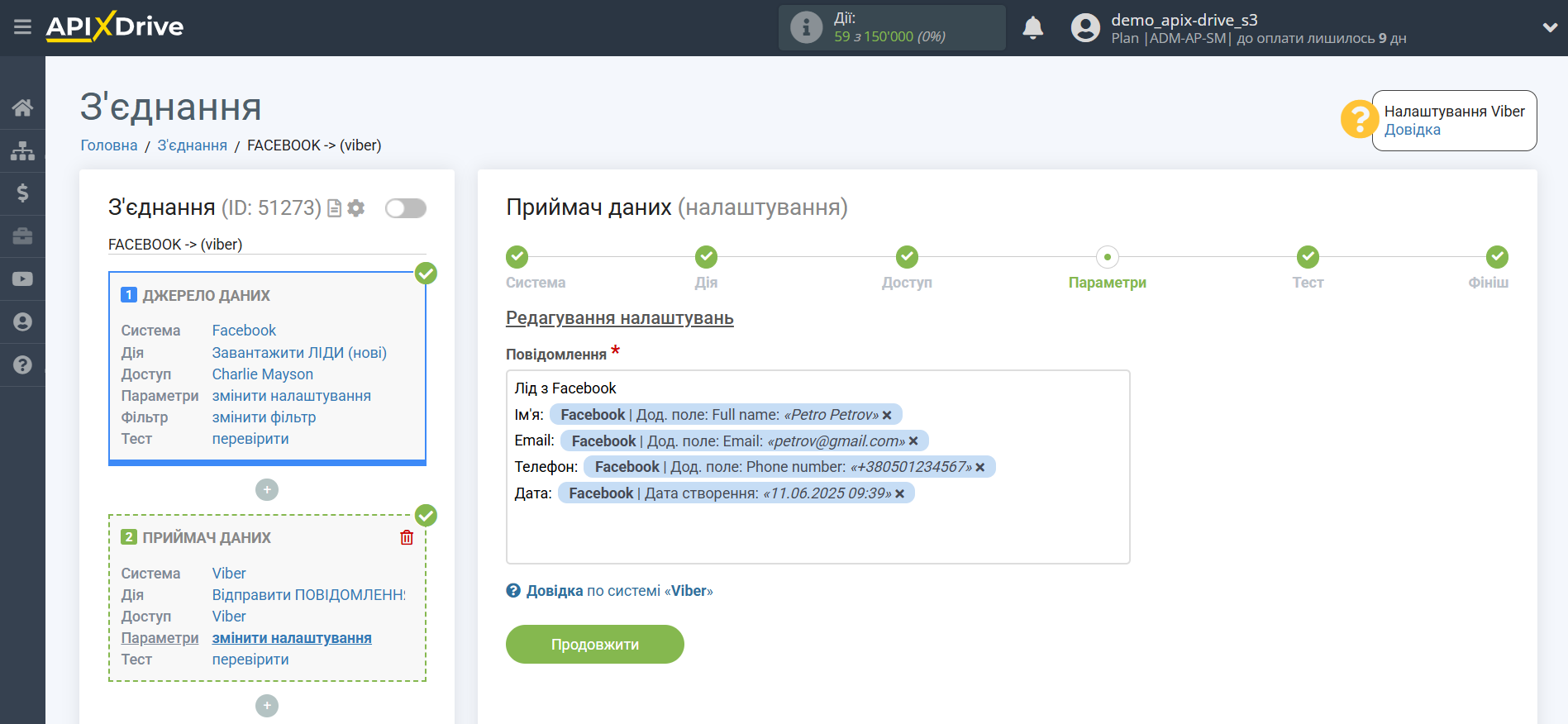The height and width of the screenshot is (724, 1568).
Task: Click Головна breadcrumb link
Action: point(109,145)
